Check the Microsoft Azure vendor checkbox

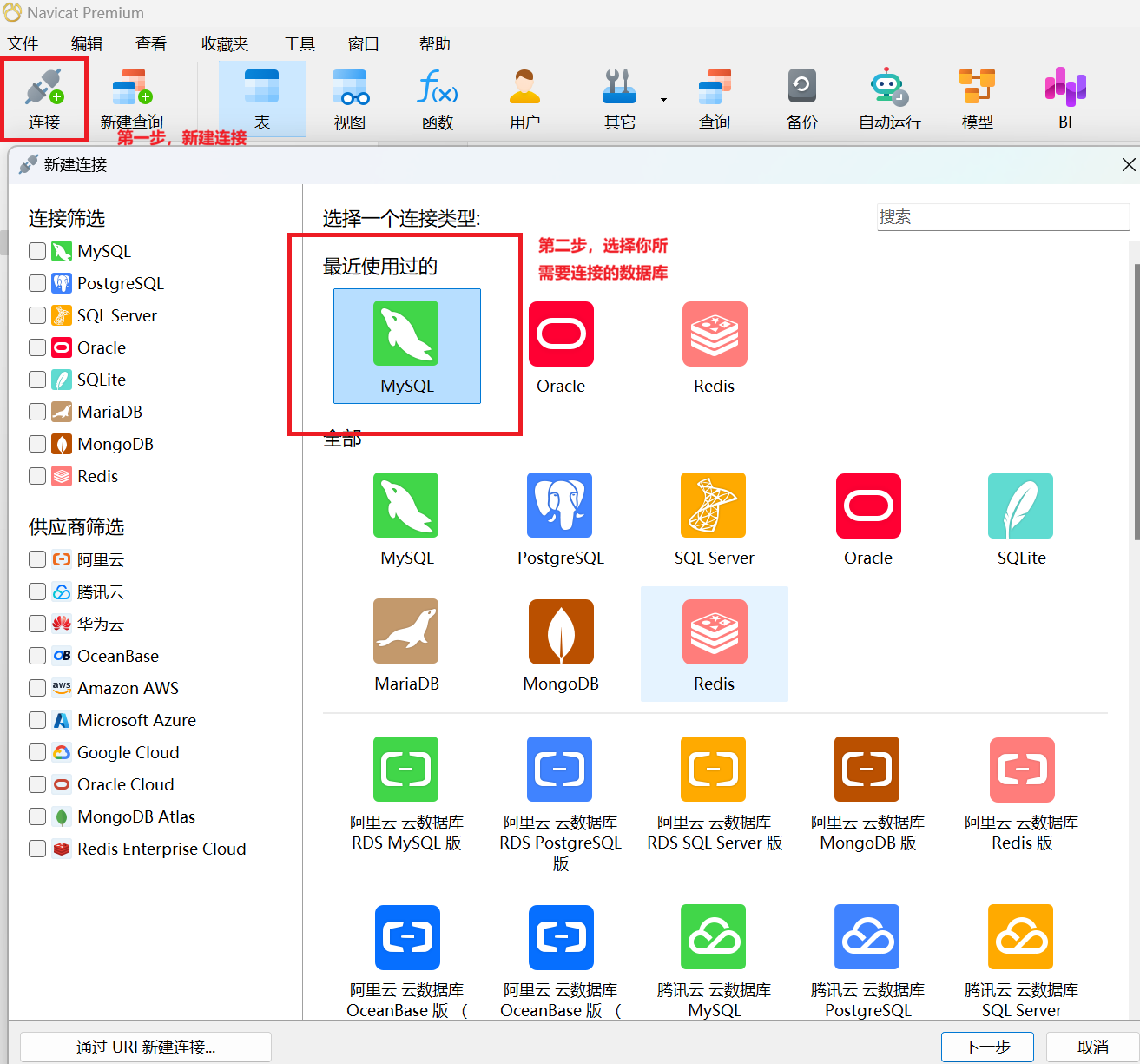click(x=37, y=720)
